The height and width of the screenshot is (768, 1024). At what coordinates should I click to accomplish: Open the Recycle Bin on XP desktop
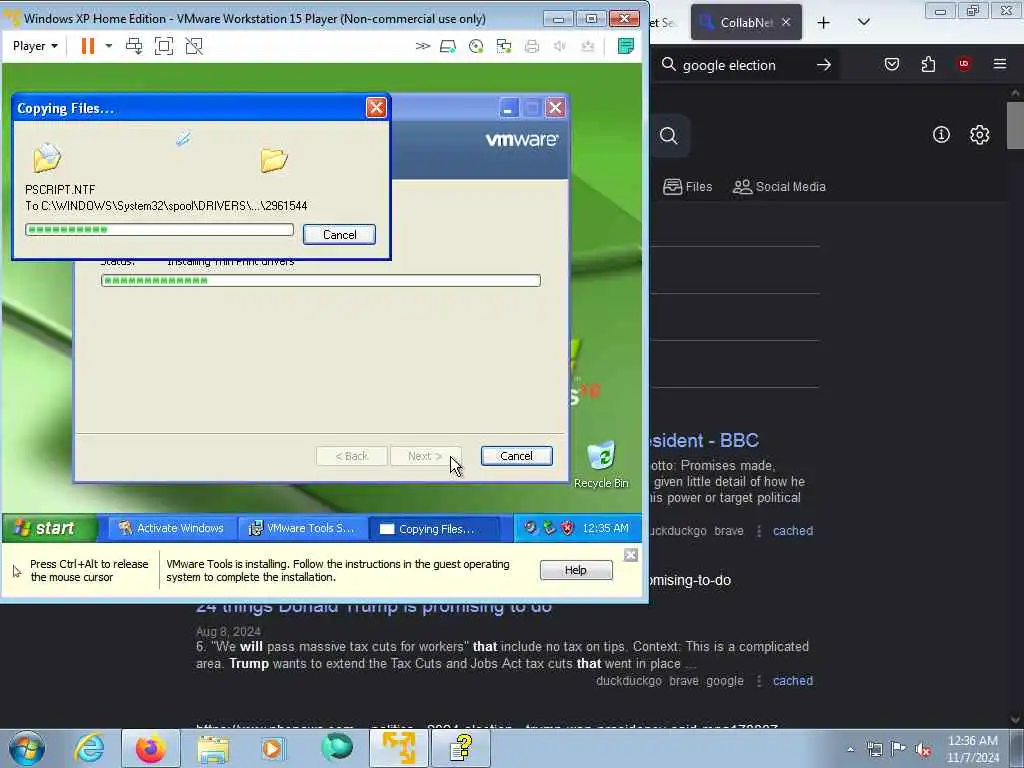pos(601,464)
